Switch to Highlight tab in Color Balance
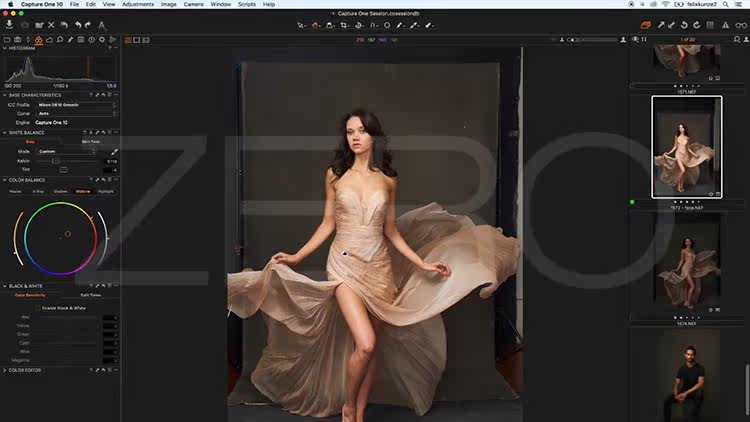The height and width of the screenshot is (422, 750). point(106,191)
